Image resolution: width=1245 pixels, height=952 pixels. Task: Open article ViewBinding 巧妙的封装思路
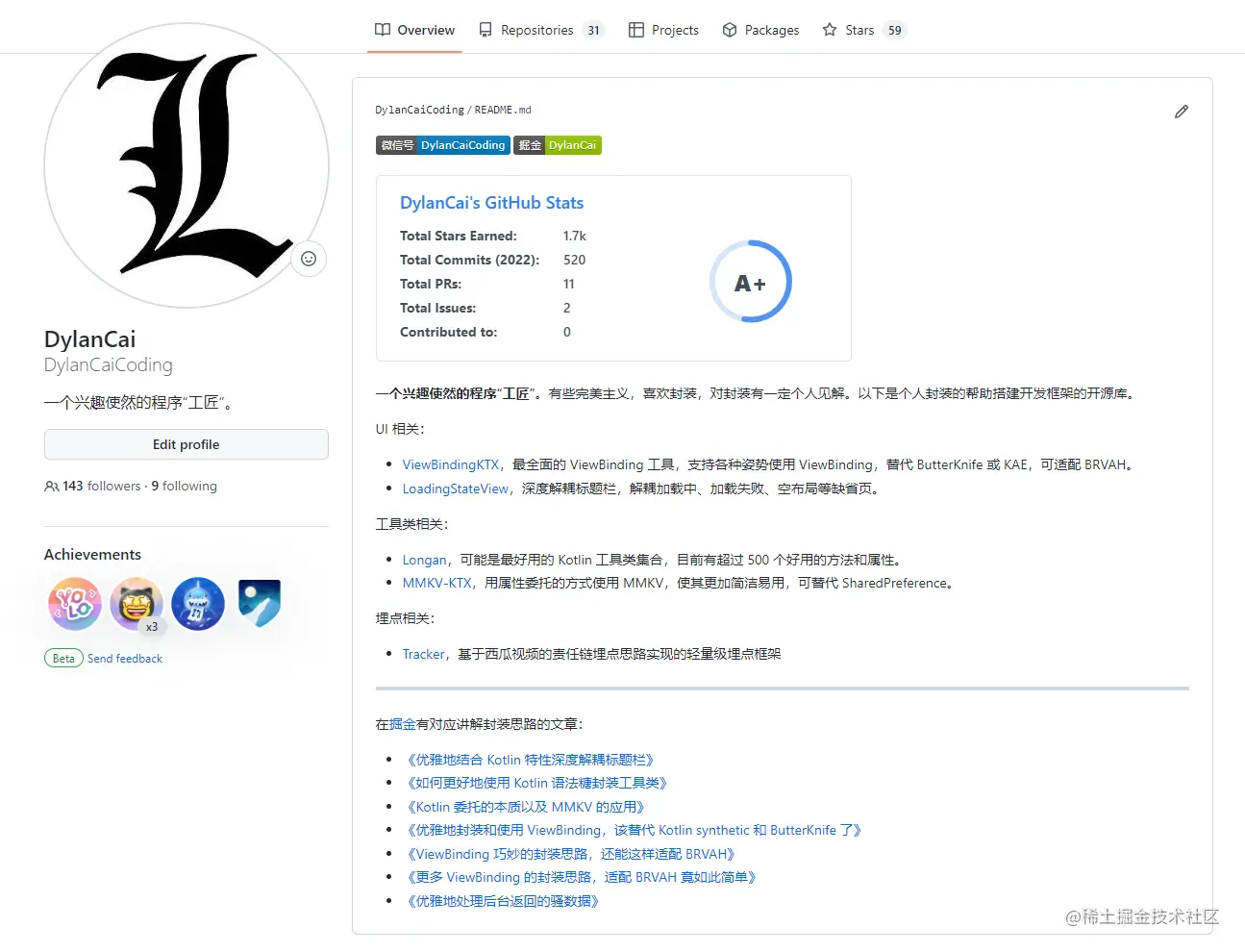pyautogui.click(x=571, y=854)
